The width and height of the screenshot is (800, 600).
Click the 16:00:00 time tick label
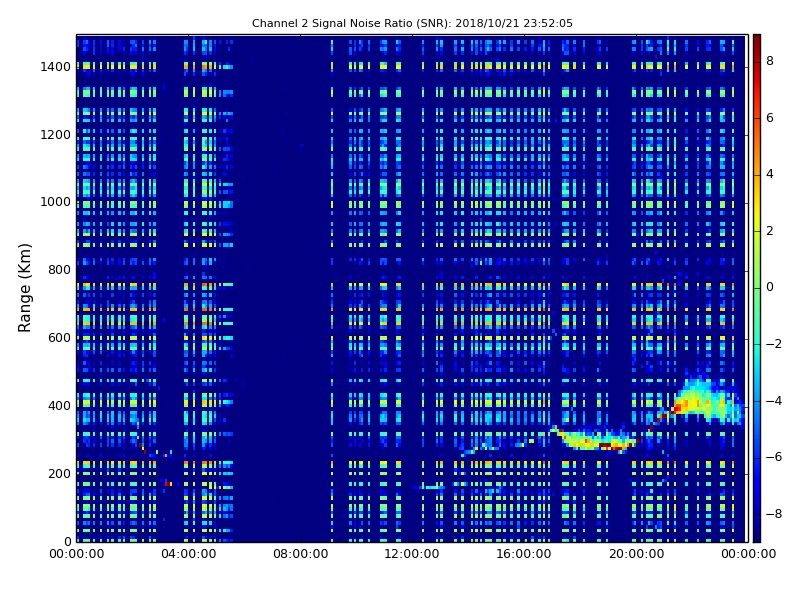pos(524,554)
